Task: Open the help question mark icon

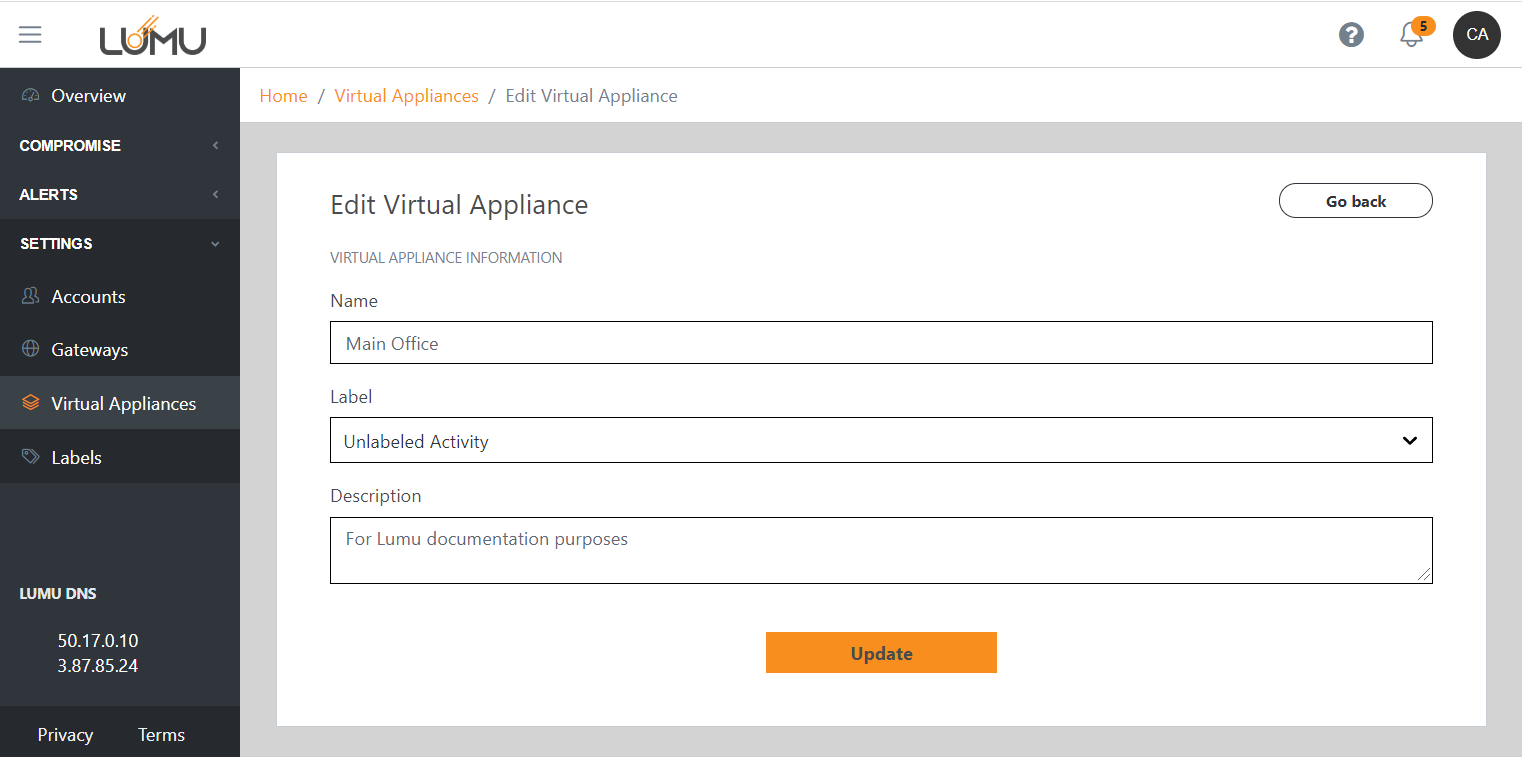Action: 1351,34
